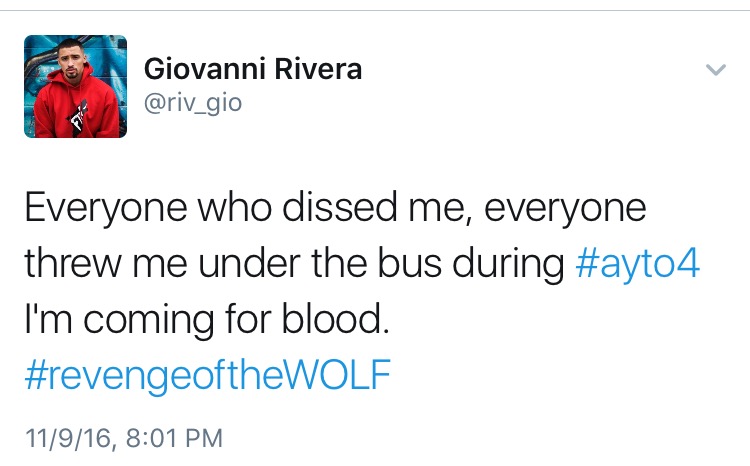
Task: Click the man's face in the avatar
Action: 70,60
